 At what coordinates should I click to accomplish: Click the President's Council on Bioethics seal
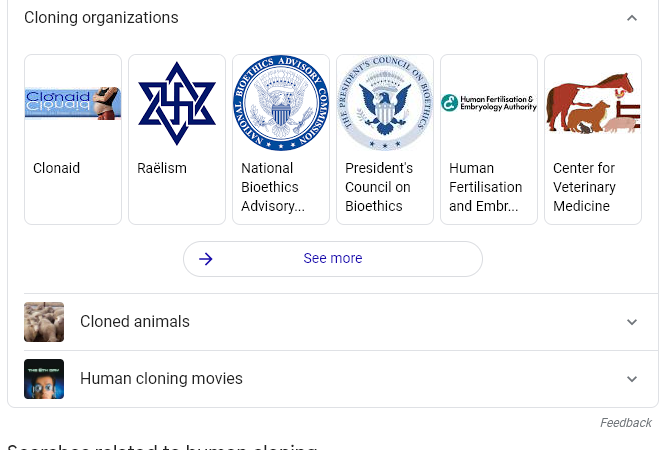coord(385,103)
